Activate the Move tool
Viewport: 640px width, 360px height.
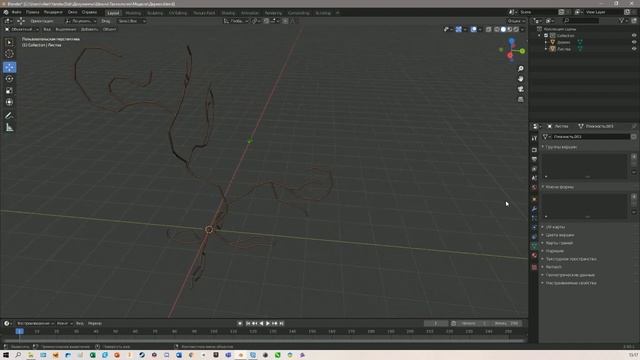9,67
